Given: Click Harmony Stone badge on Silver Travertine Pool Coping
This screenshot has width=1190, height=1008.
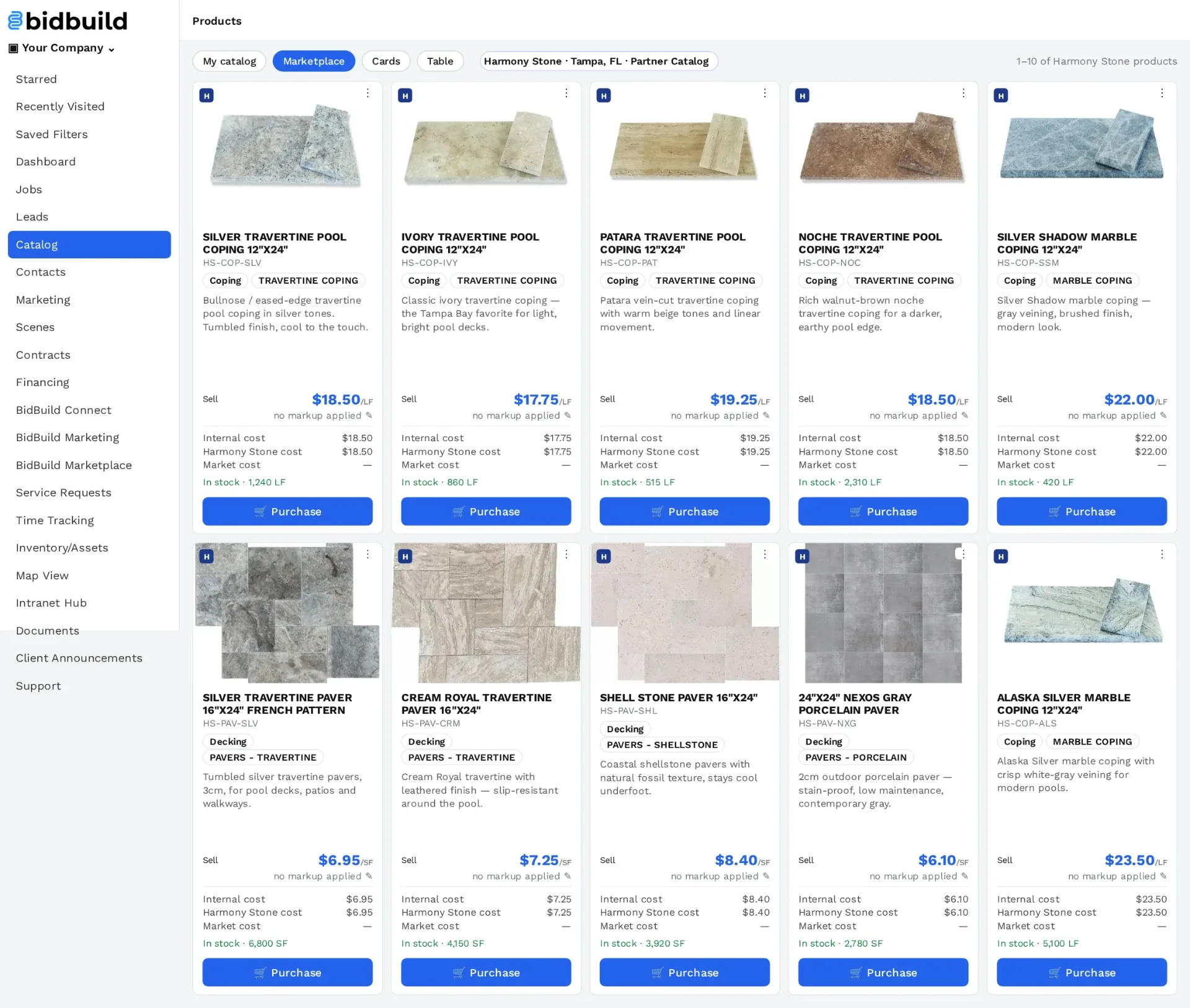Looking at the screenshot, I should pyautogui.click(x=206, y=95).
